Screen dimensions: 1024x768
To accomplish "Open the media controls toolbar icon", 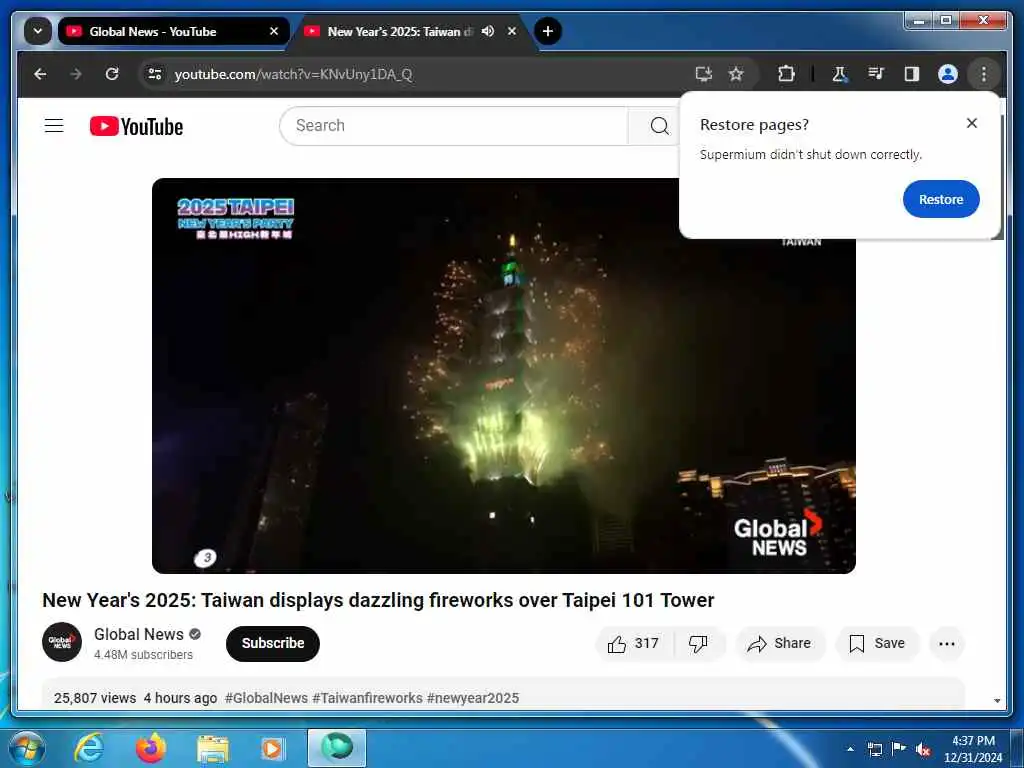I will tap(876, 74).
